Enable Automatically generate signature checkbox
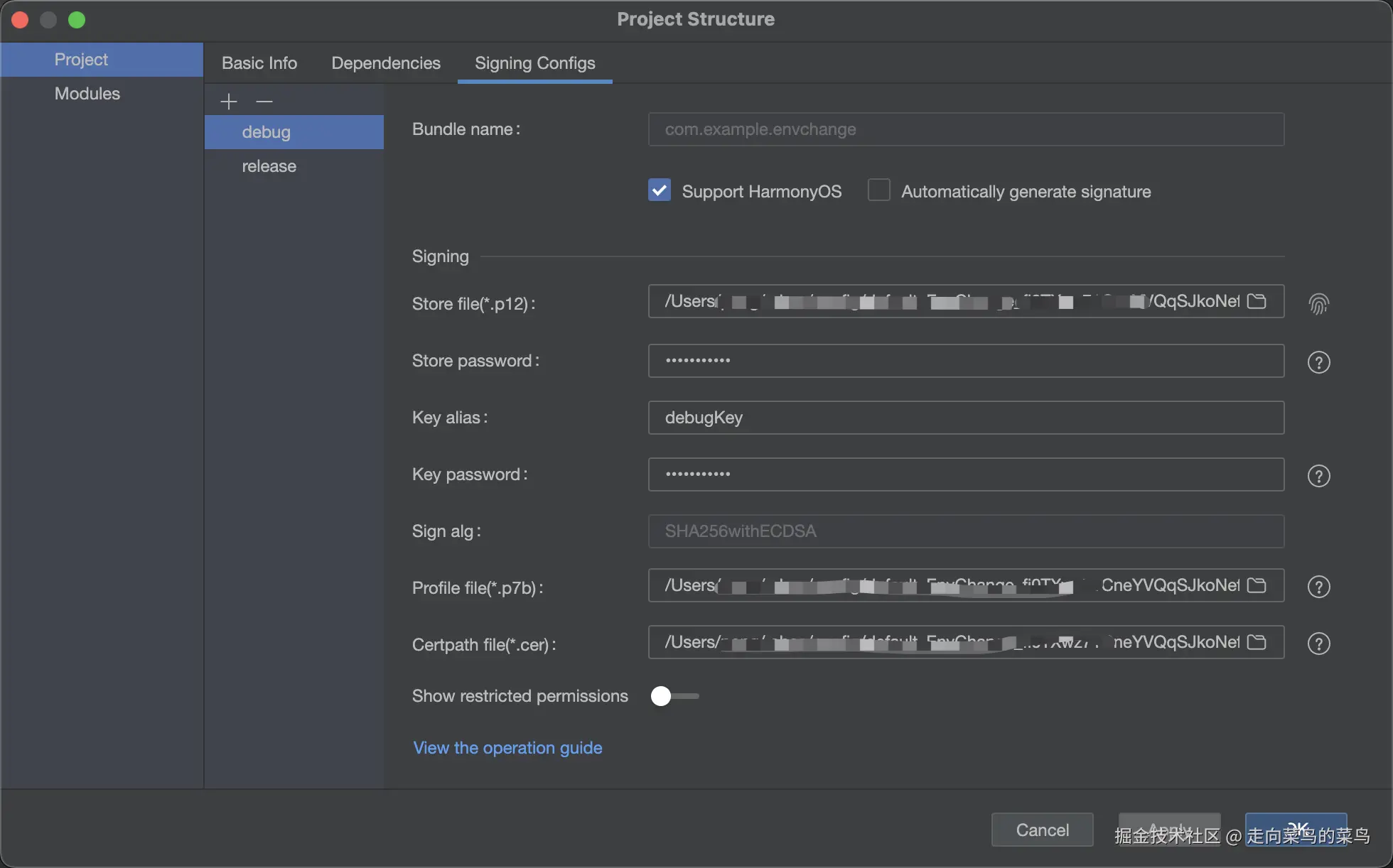 click(879, 190)
